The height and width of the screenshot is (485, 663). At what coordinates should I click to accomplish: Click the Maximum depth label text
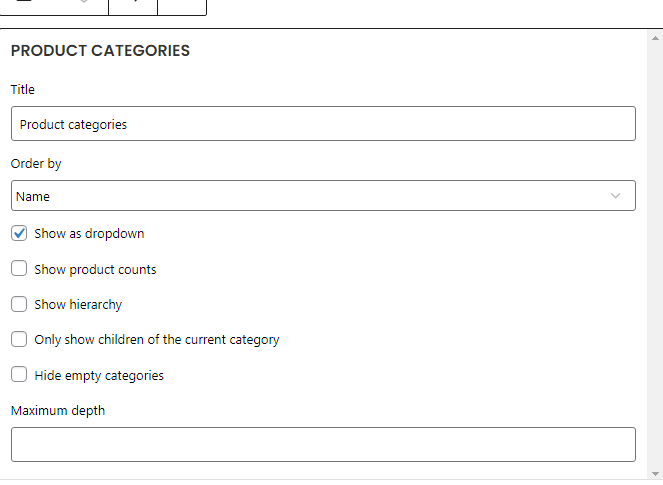[58, 411]
